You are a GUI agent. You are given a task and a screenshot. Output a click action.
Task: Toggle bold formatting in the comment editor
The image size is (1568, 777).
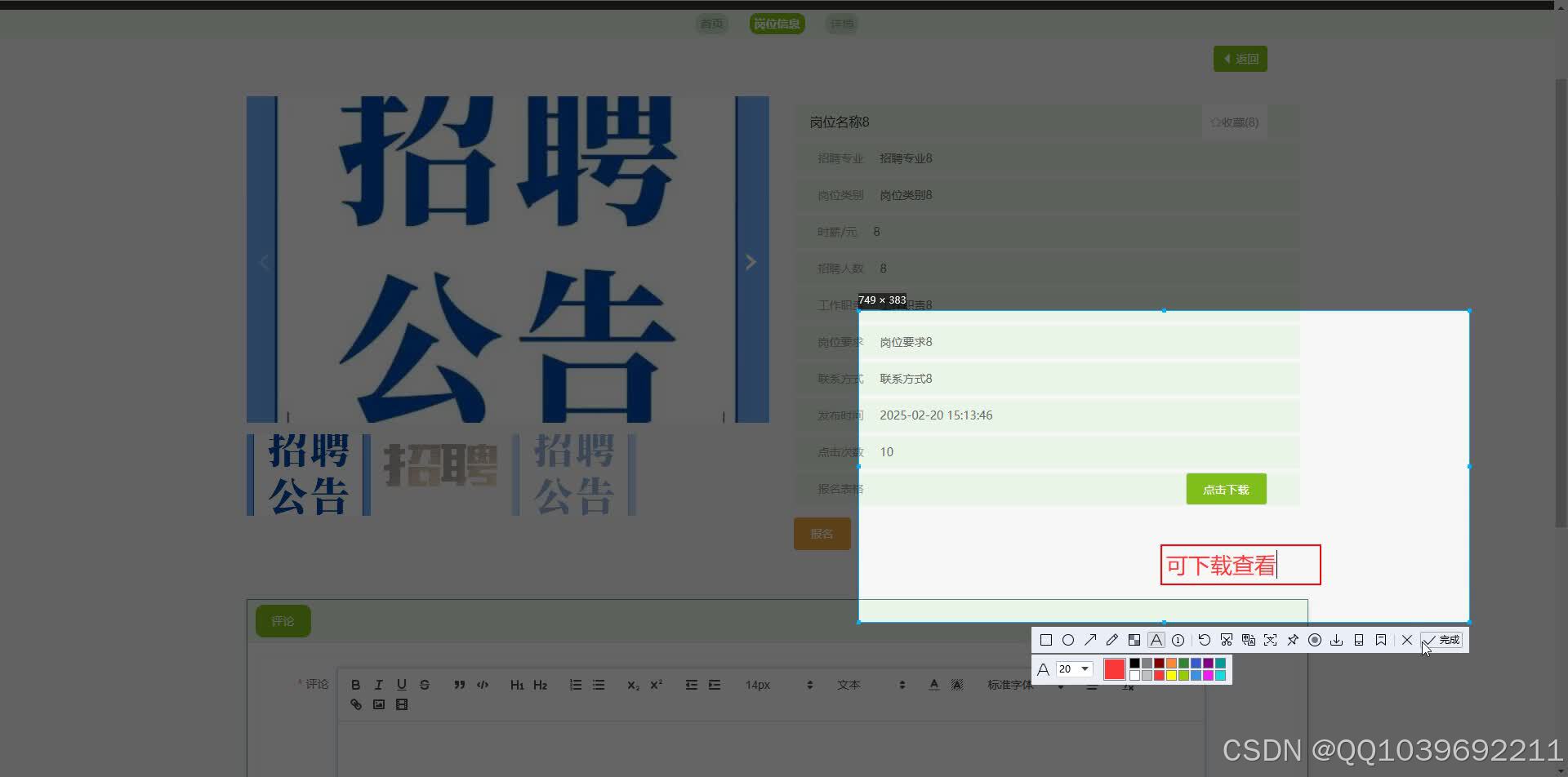pyautogui.click(x=355, y=684)
